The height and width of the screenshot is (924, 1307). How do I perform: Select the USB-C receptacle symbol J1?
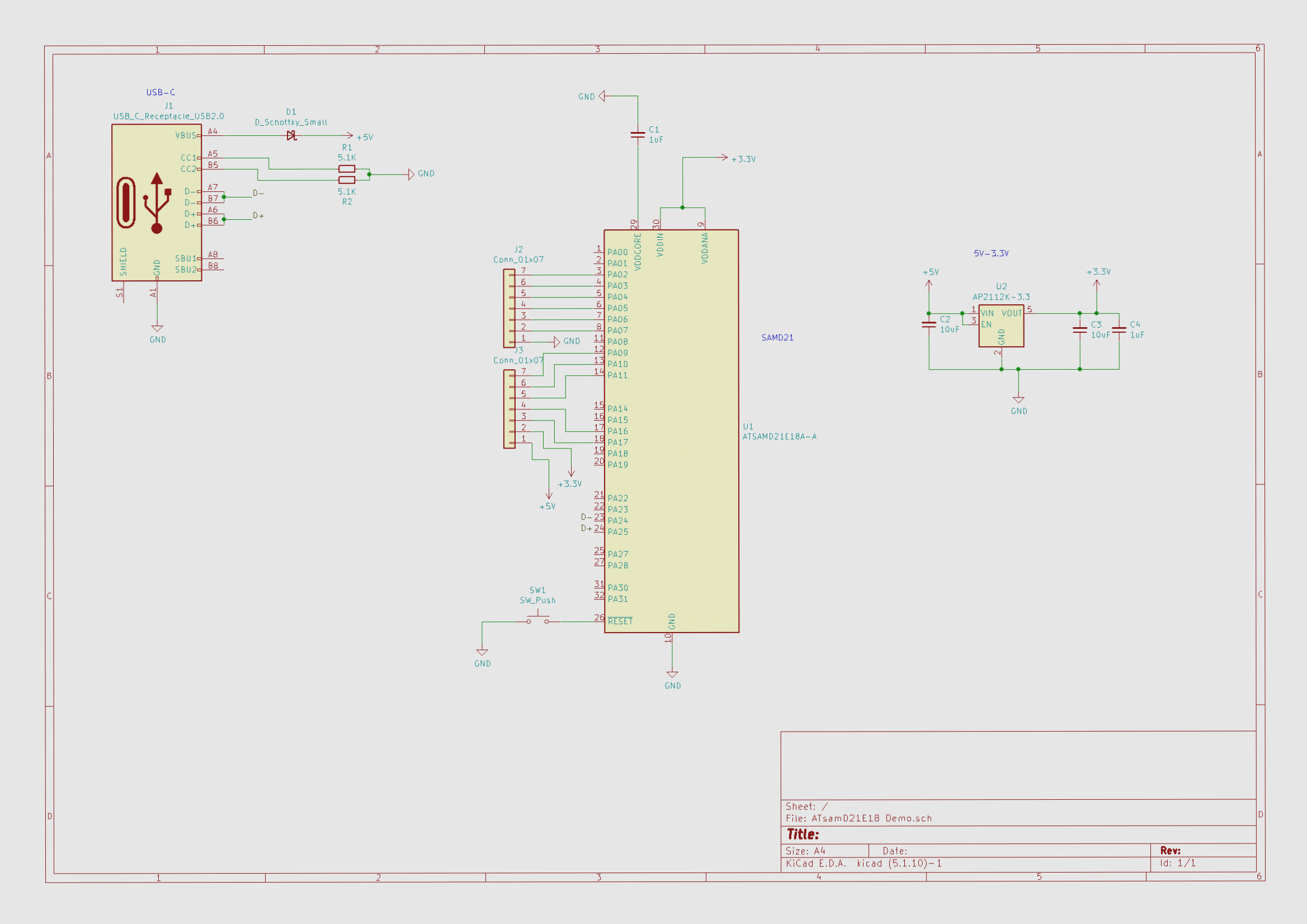click(155, 202)
